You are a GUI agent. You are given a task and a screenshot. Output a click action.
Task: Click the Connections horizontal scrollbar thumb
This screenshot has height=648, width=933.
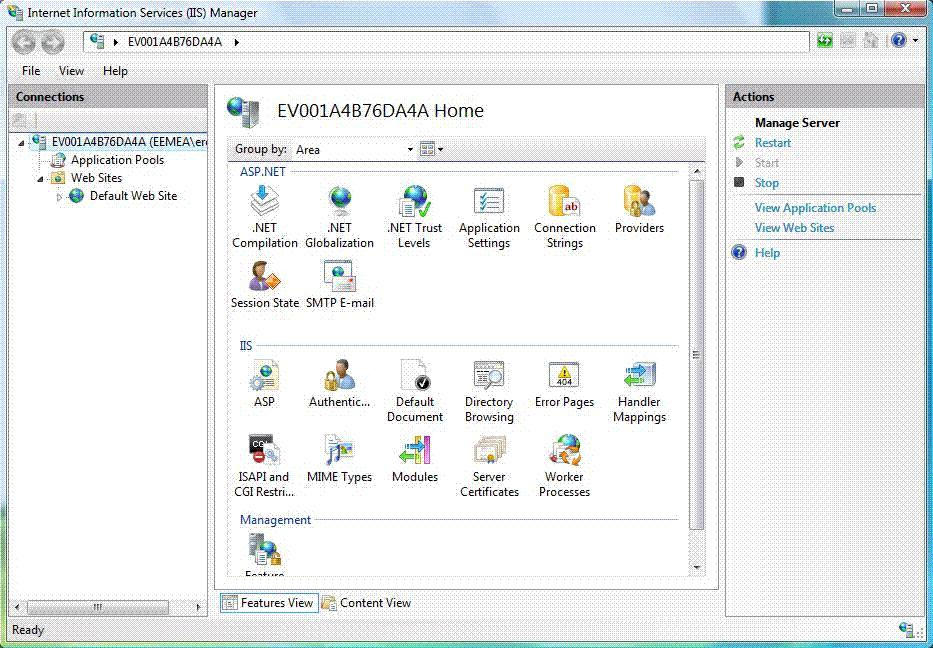(x=98, y=607)
